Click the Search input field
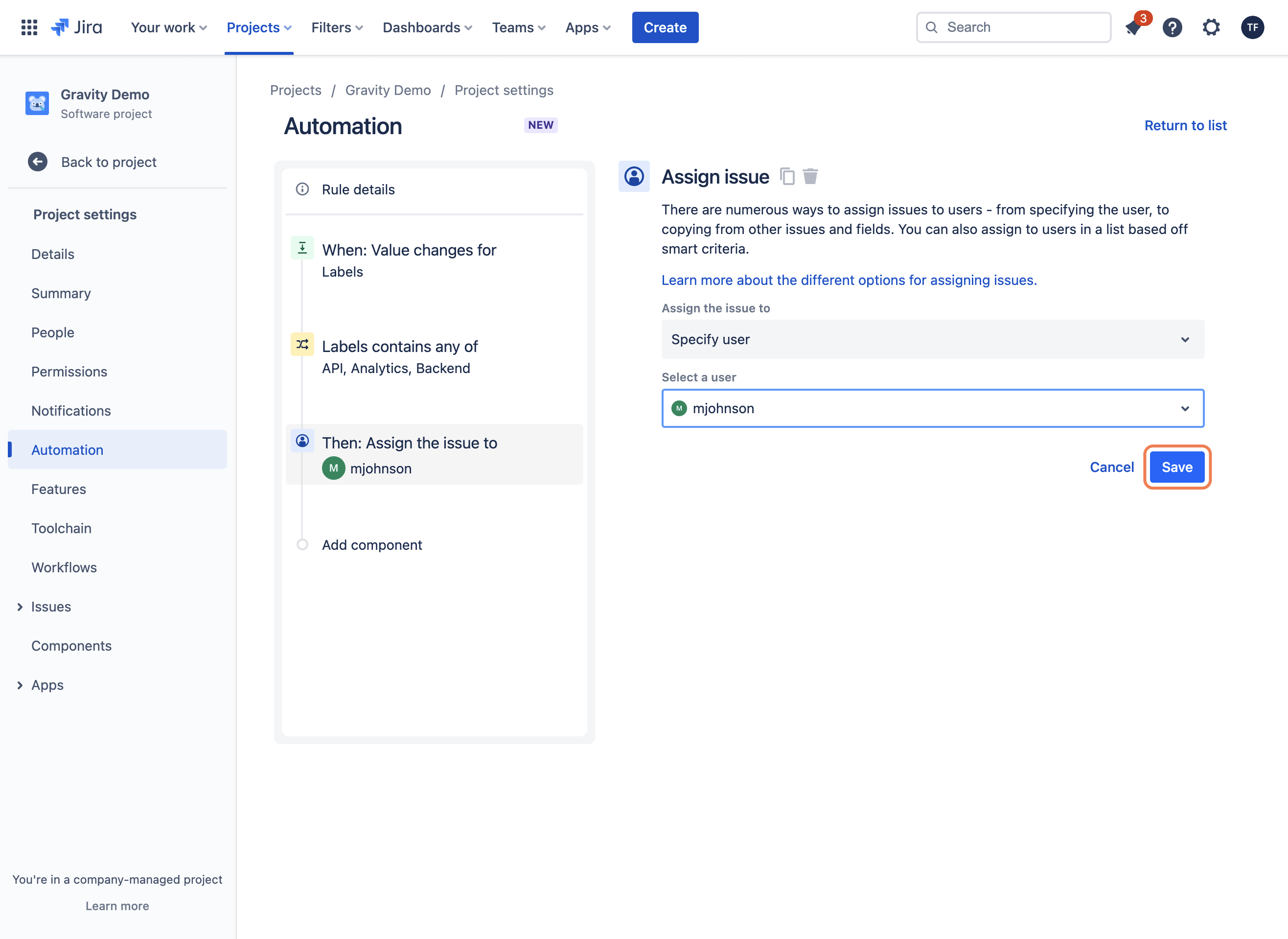This screenshot has height=939, width=1288. [x=1013, y=27]
